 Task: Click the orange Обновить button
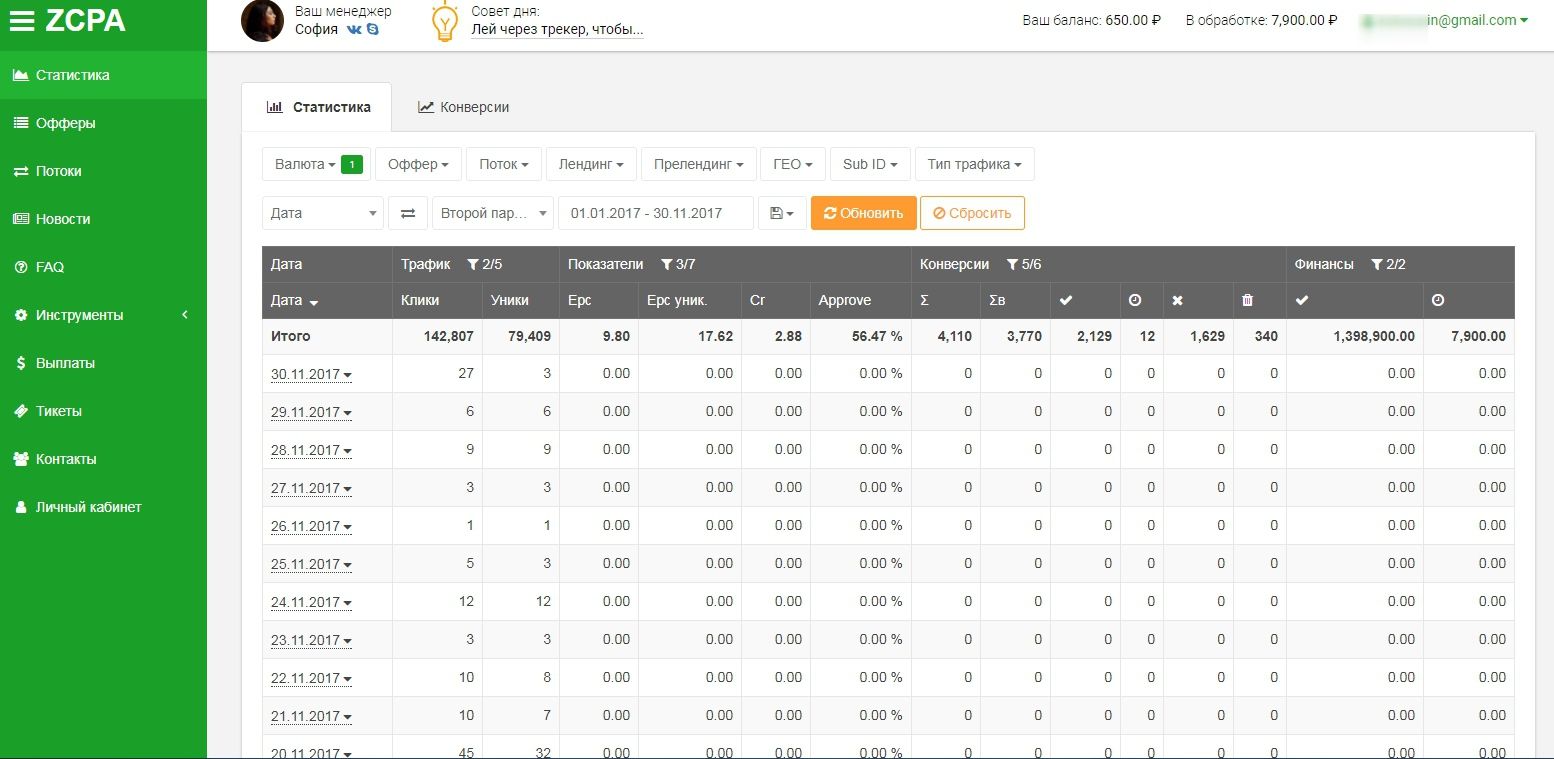[863, 213]
